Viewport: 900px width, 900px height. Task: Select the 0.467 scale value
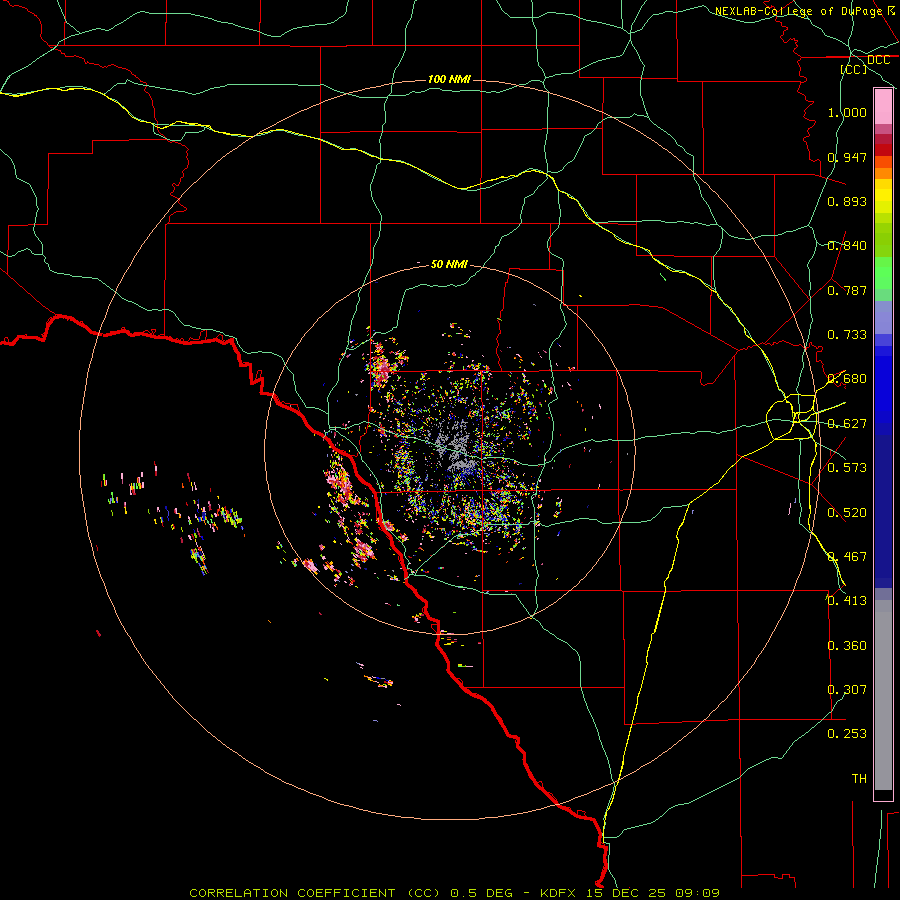pyautogui.click(x=847, y=557)
